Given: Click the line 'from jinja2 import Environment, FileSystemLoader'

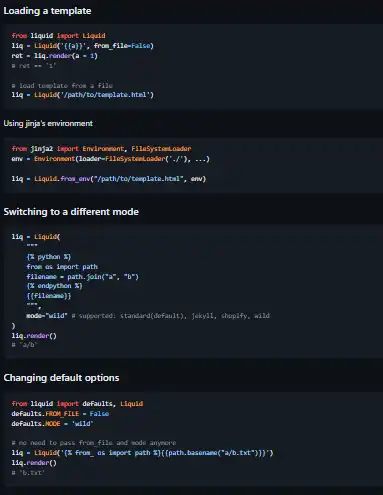Looking at the screenshot, I should (x=102, y=149).
